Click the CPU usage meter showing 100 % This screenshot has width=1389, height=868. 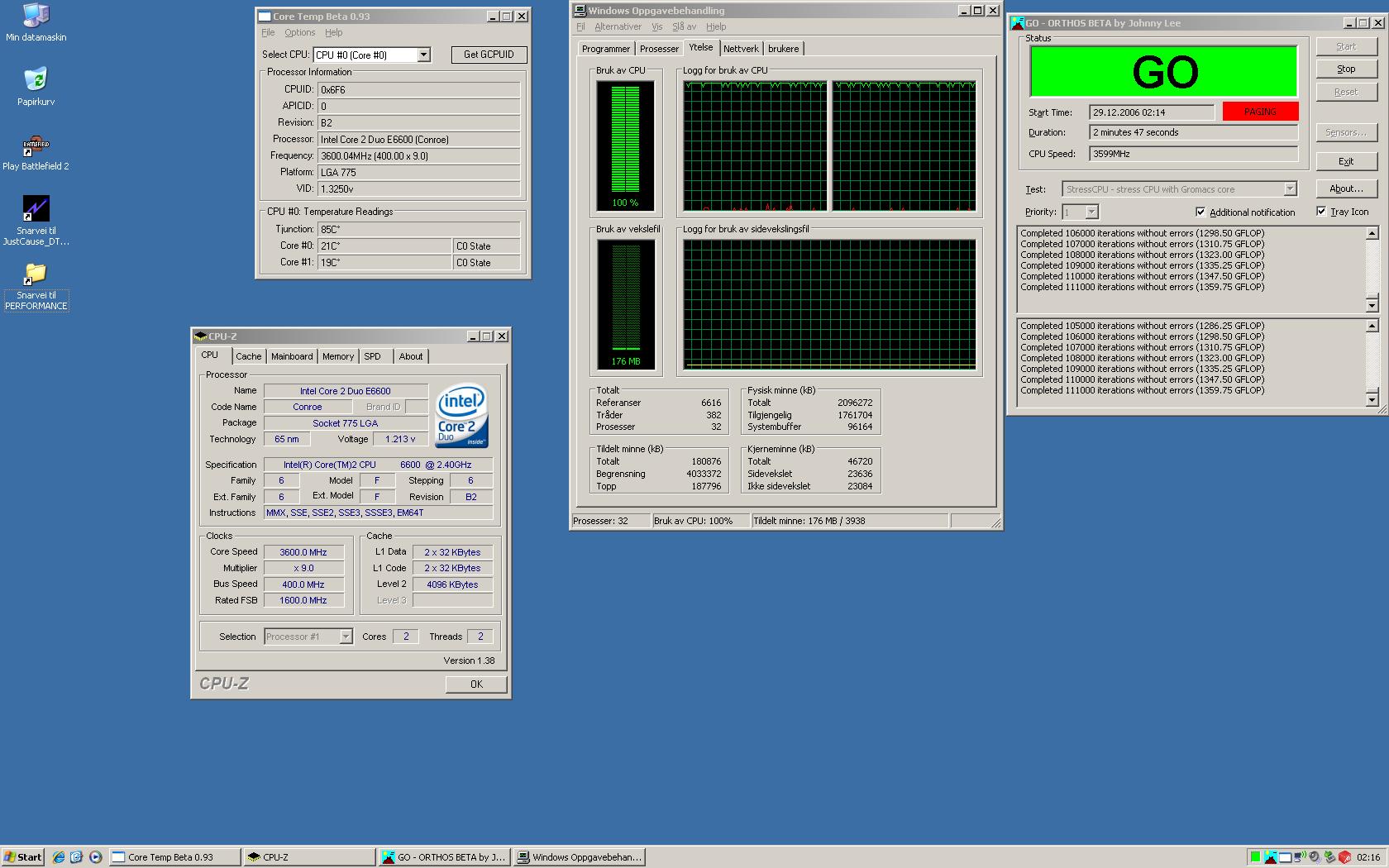pos(625,145)
